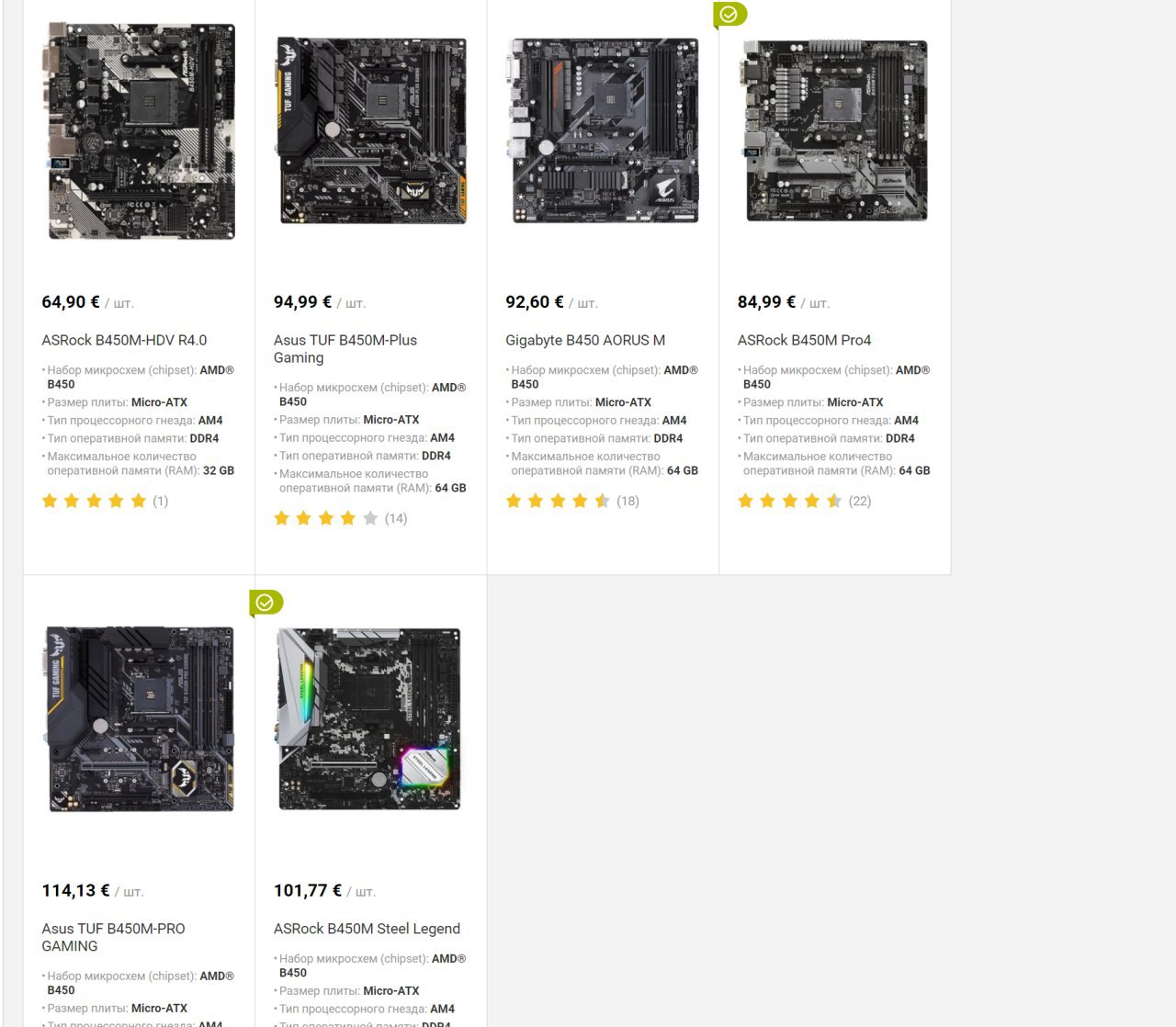The height and width of the screenshot is (1027, 1176).
Task: Open the Asus TUF B450M-Plus Gaming title link
Action: (x=345, y=349)
